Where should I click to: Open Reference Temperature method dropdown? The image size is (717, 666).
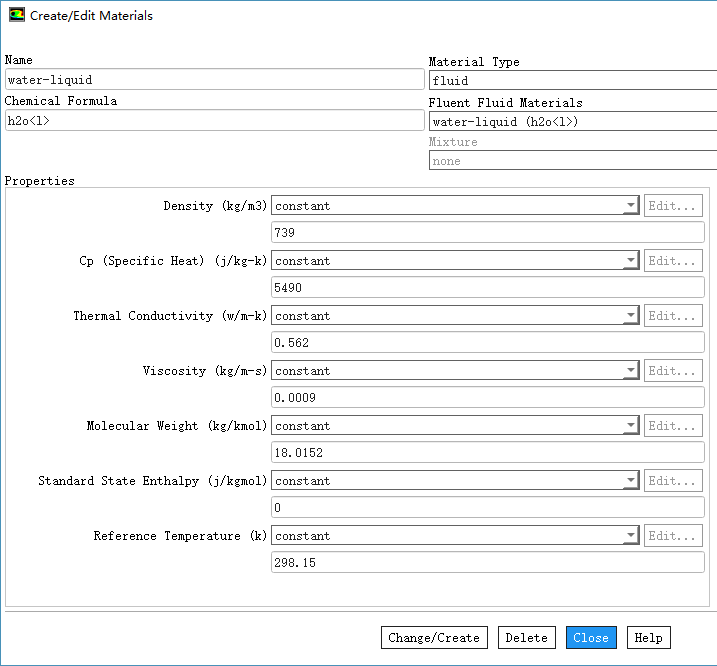pos(455,536)
